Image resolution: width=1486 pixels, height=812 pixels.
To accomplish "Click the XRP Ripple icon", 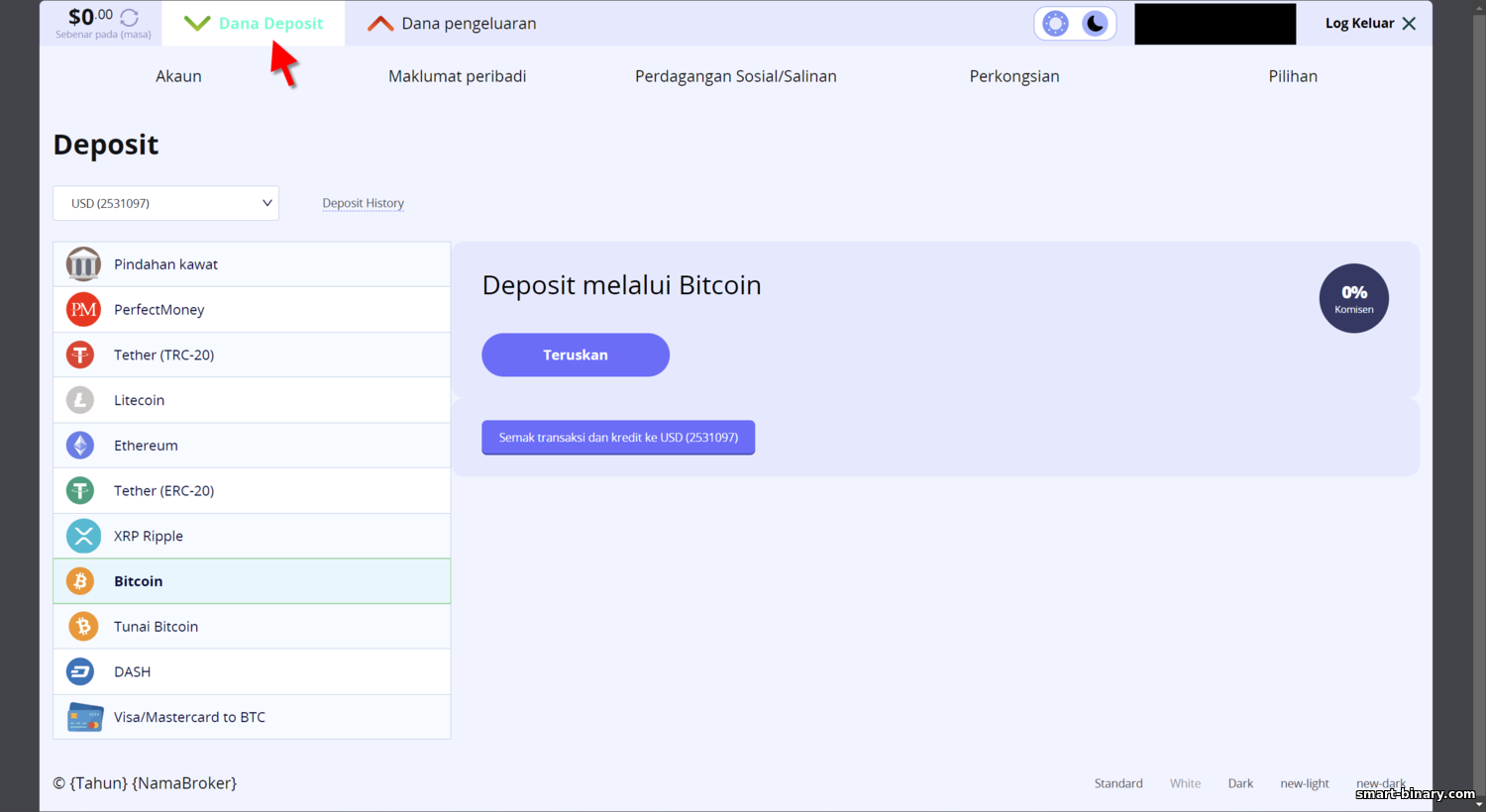I will pyautogui.click(x=83, y=536).
